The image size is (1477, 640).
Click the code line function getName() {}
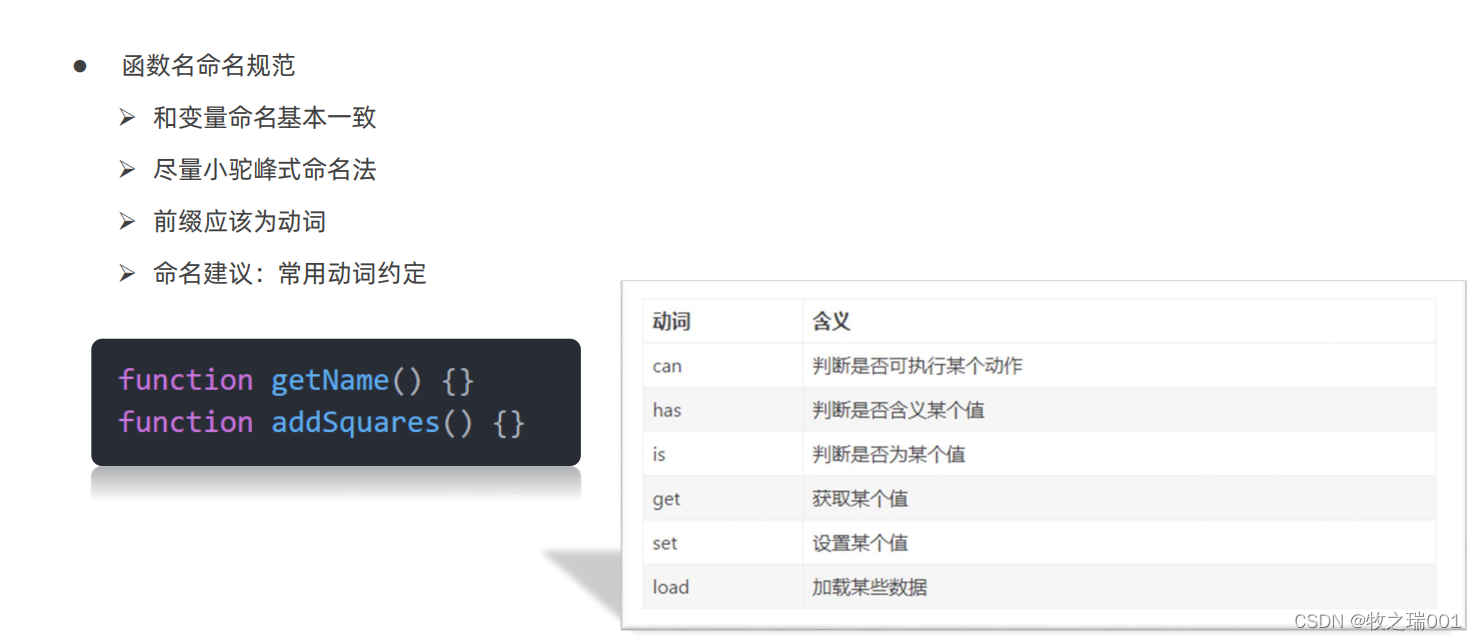[x=296, y=381]
